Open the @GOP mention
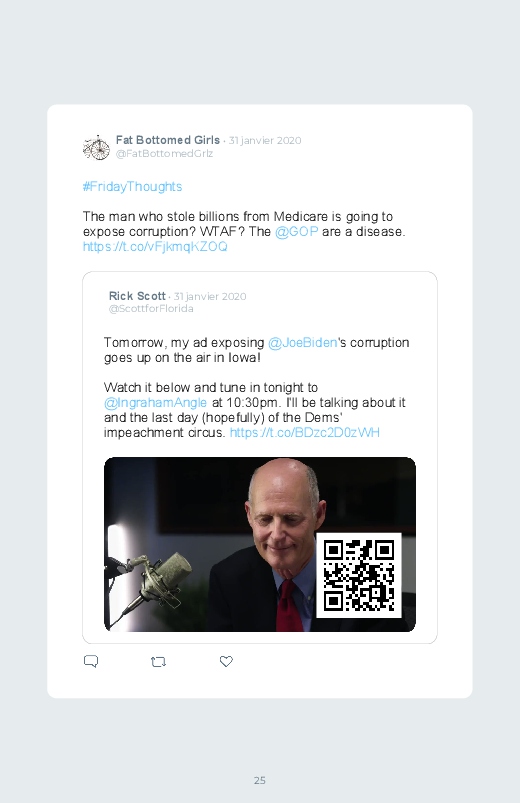This screenshot has width=520, height=803. (x=297, y=231)
